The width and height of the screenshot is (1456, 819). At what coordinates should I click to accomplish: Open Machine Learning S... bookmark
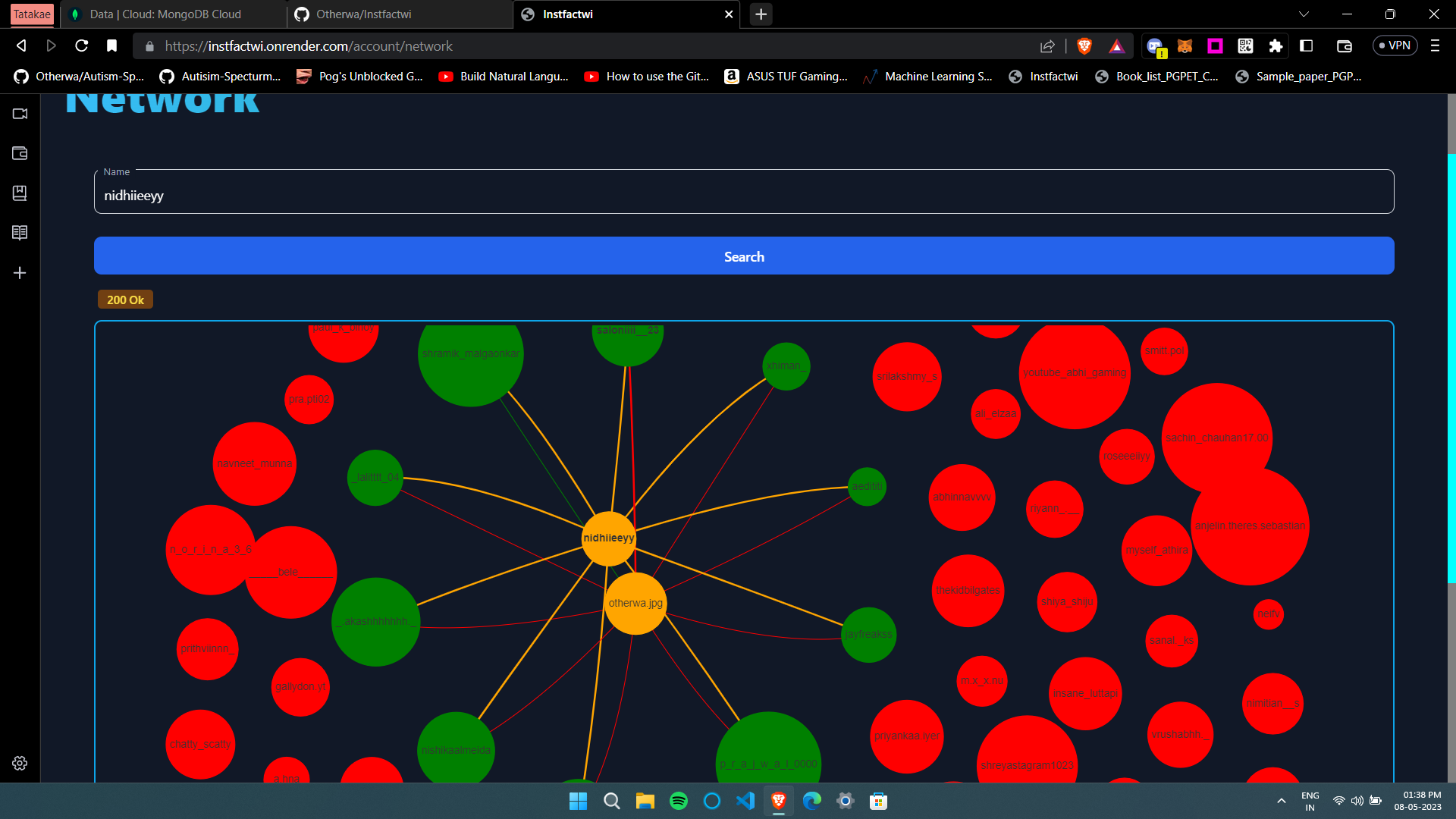[x=928, y=77]
